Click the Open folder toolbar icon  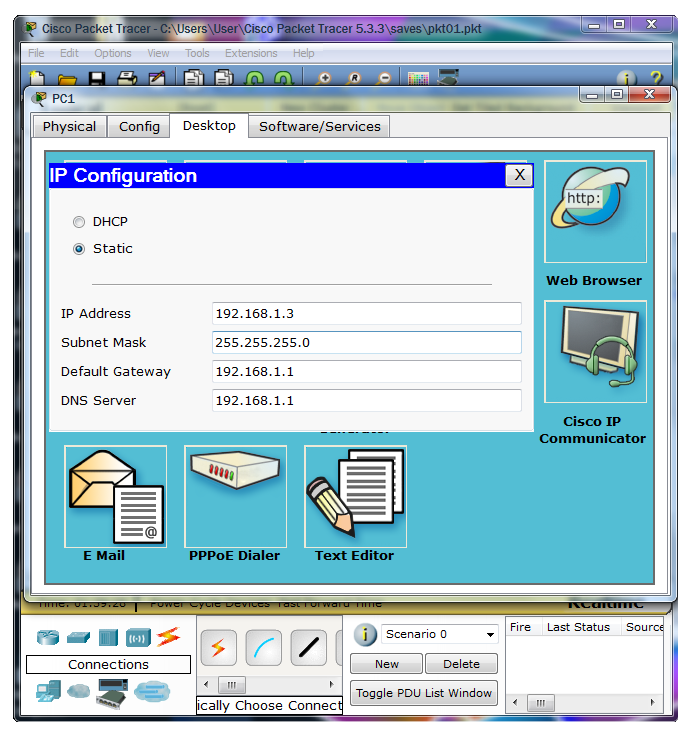[67, 79]
